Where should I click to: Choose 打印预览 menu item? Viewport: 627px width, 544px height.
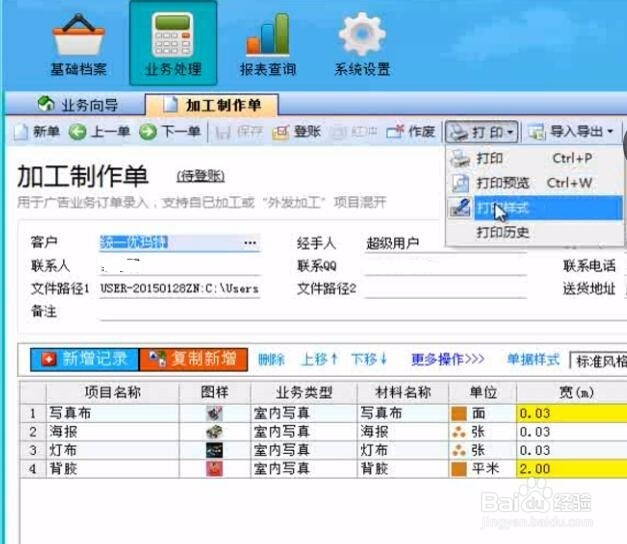(x=535, y=183)
